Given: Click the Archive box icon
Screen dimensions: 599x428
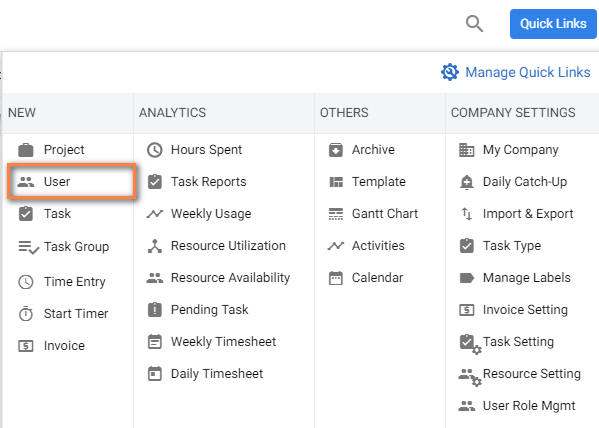Looking at the screenshot, I should pyautogui.click(x=336, y=150).
